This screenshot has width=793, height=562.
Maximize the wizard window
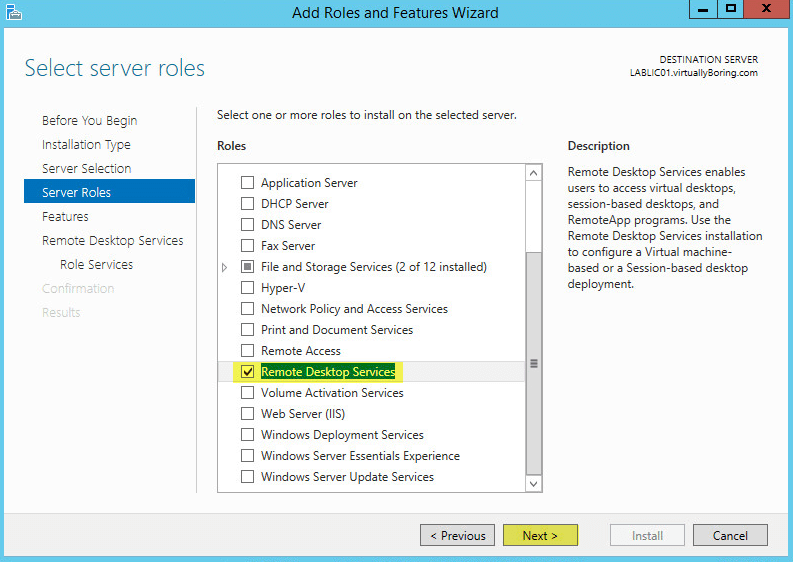coord(731,9)
